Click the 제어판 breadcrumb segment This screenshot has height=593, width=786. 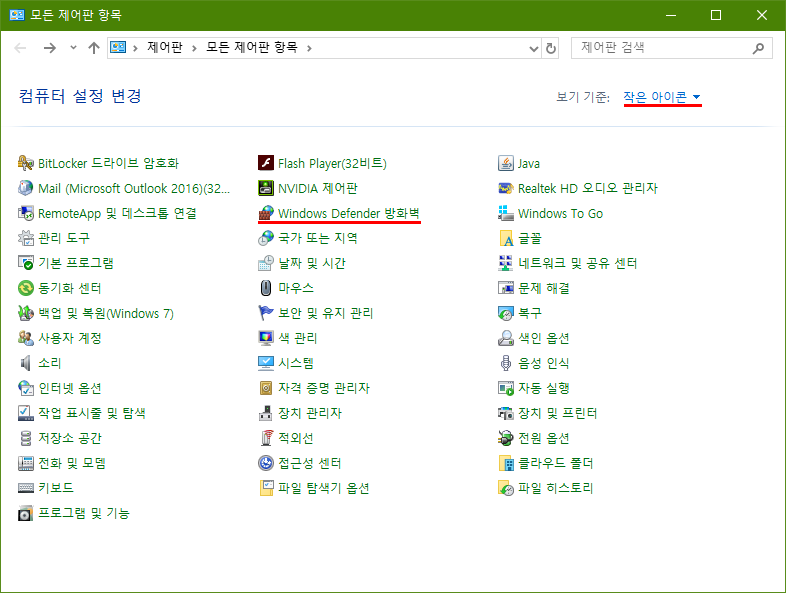[x=164, y=48]
